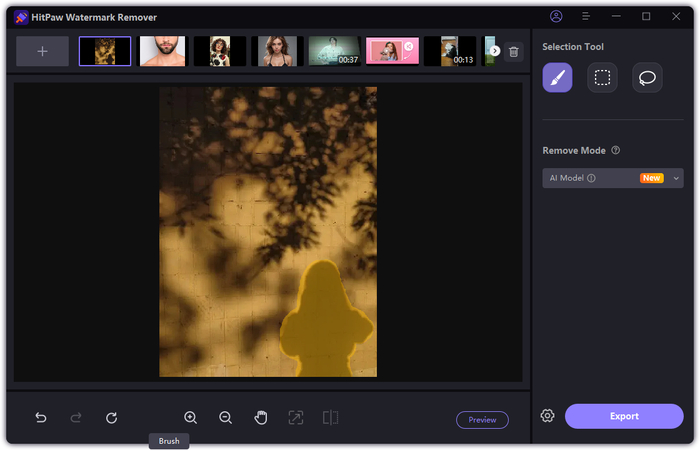Undo the last action

pyautogui.click(x=41, y=418)
